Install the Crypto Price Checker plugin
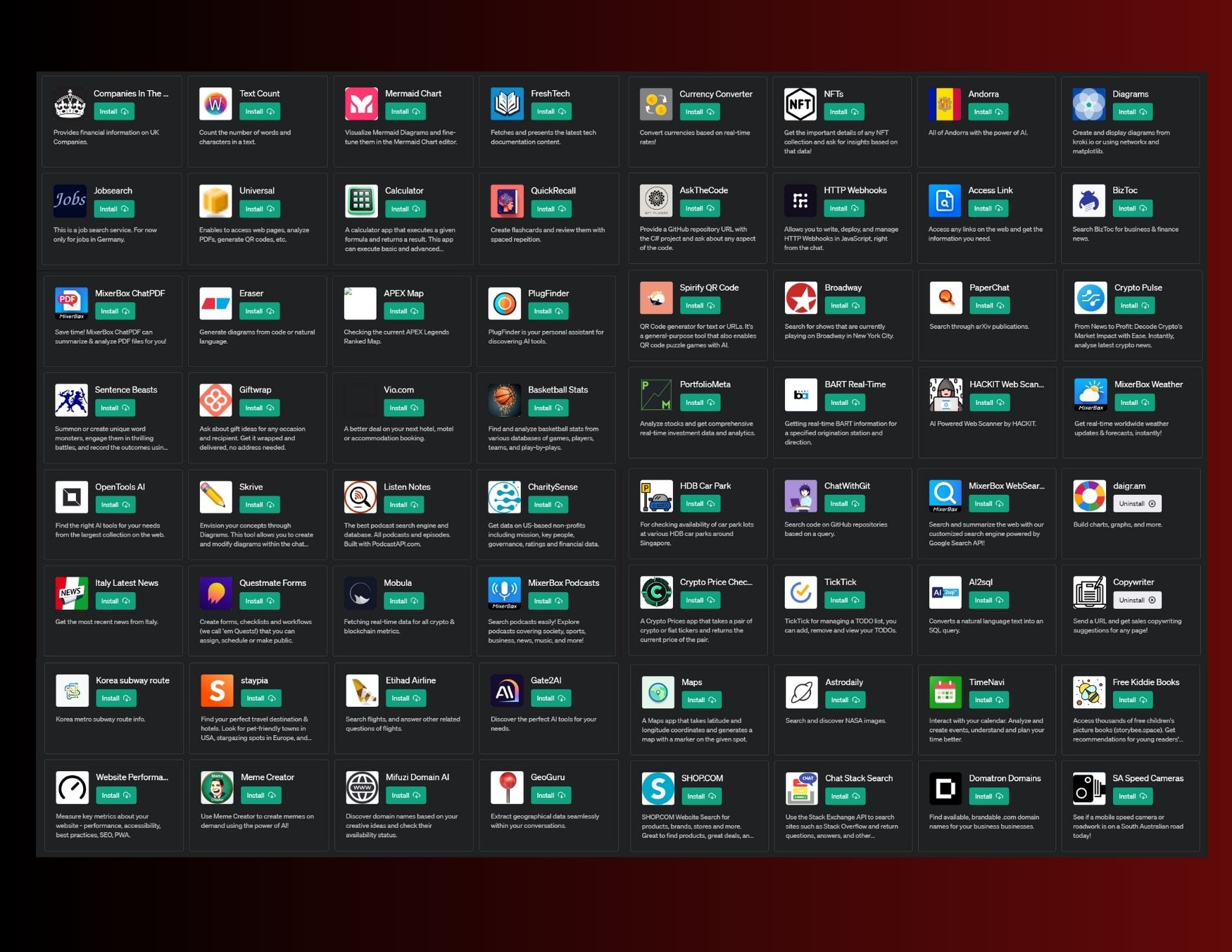Screen dimensions: 1232x952 click(700, 600)
